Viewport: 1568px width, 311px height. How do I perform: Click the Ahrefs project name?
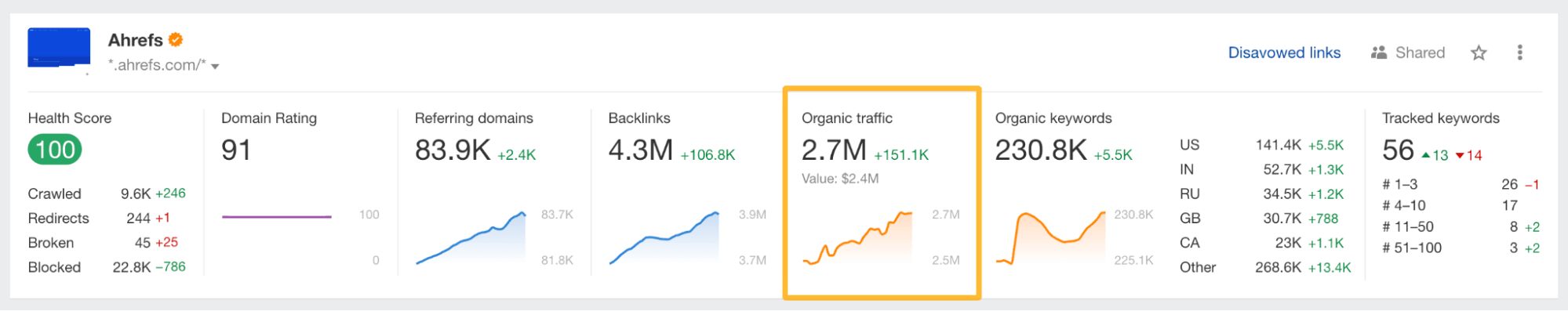pyautogui.click(x=135, y=40)
